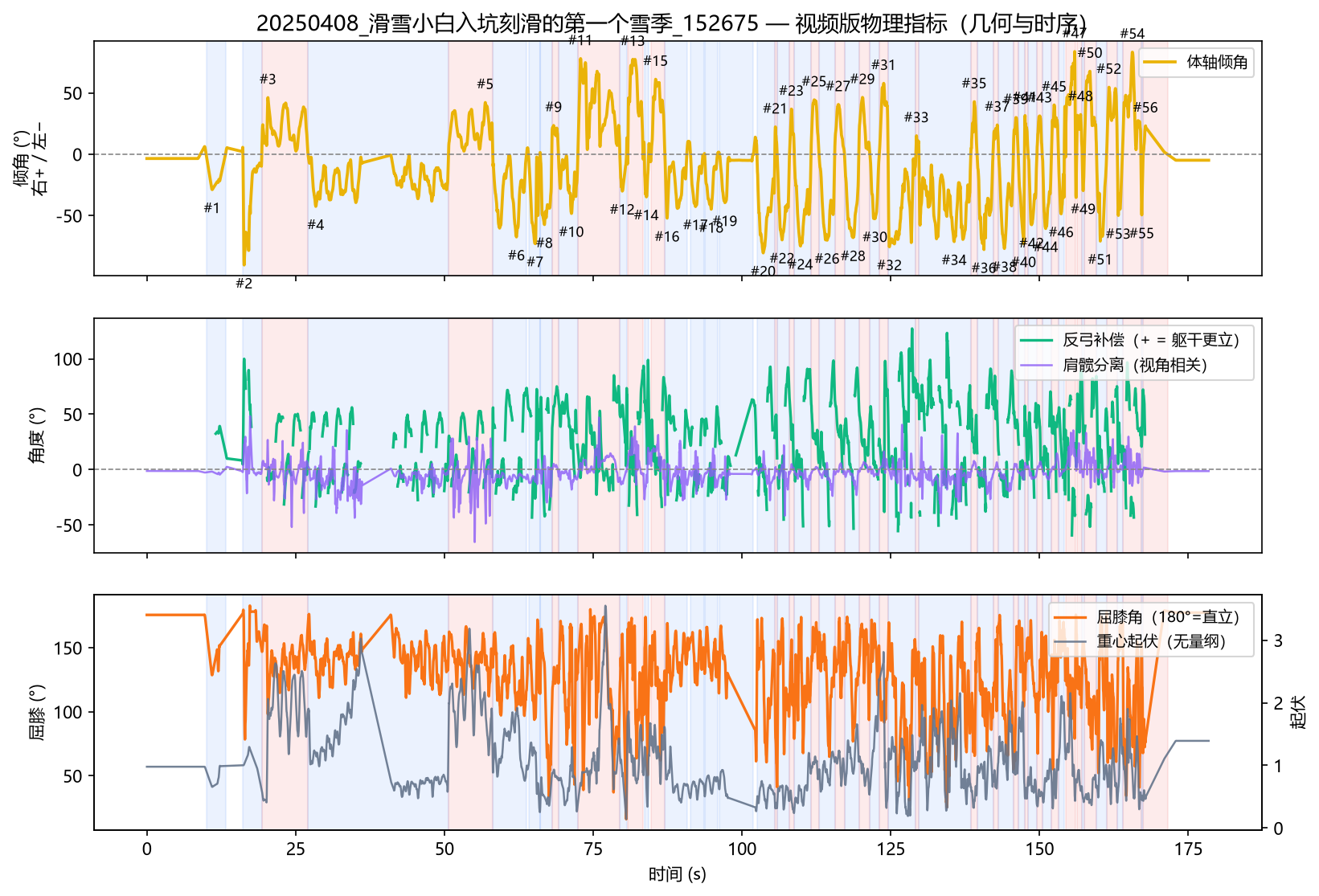Select the legend label 反弓补偿（+ = 躯干更立）
1319x896 pixels.
(x=1151, y=341)
